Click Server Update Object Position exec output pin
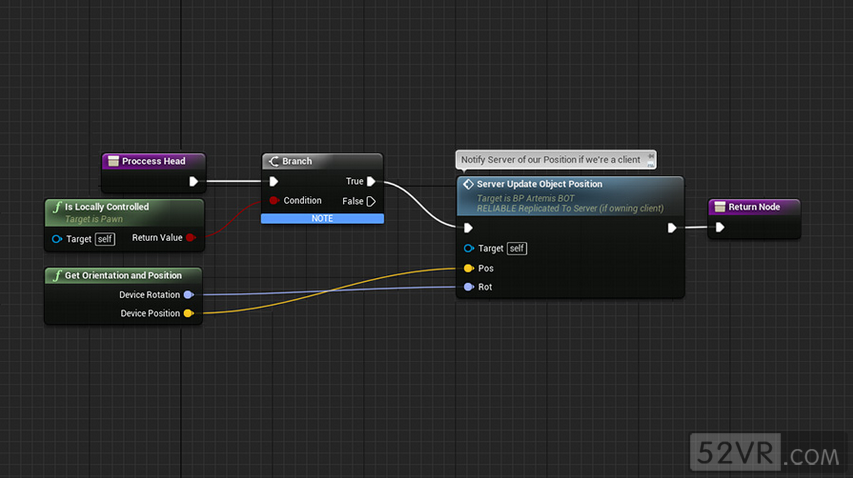853x478 pixels. 672,228
